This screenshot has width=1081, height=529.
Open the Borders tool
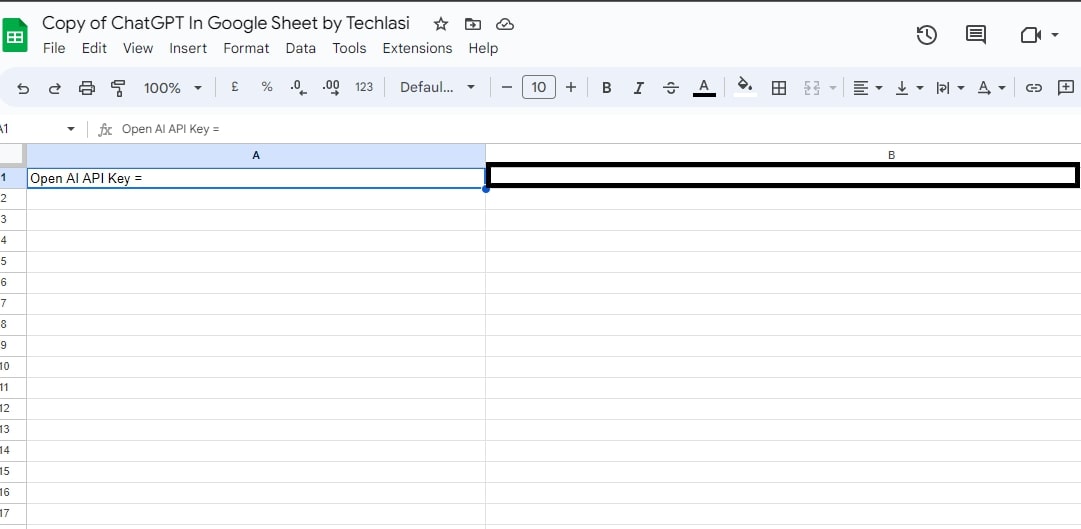coord(779,88)
